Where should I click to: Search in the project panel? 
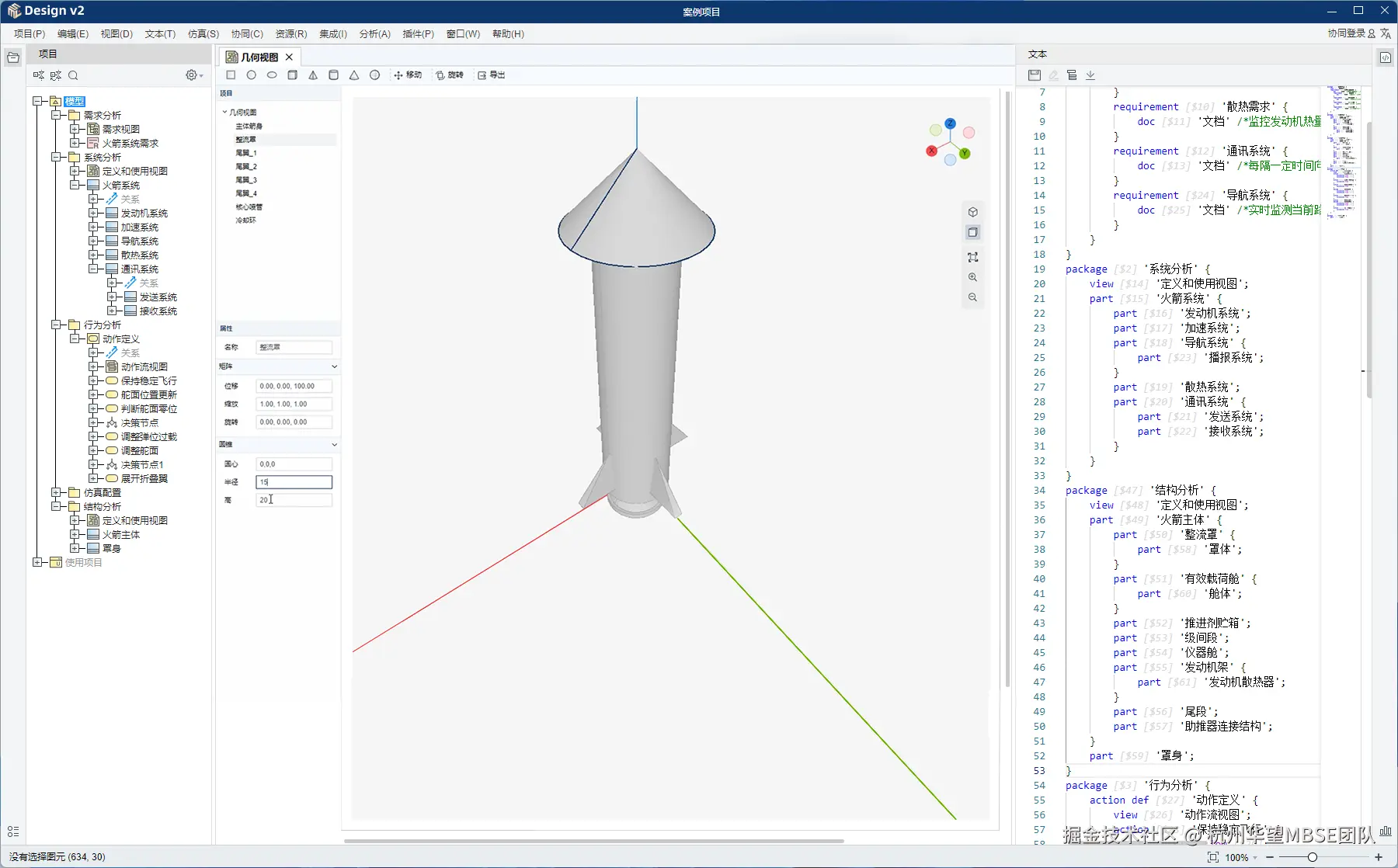coord(73,75)
